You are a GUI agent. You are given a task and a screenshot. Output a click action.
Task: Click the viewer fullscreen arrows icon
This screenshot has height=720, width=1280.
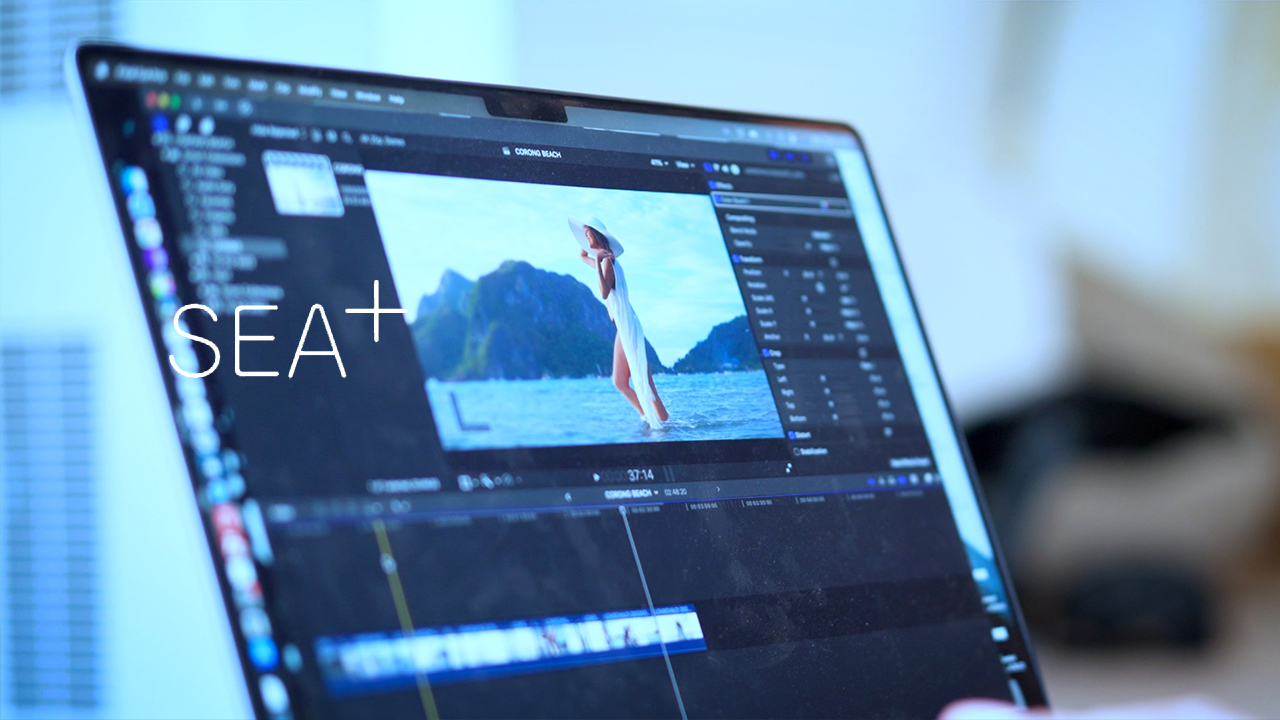(x=788, y=467)
